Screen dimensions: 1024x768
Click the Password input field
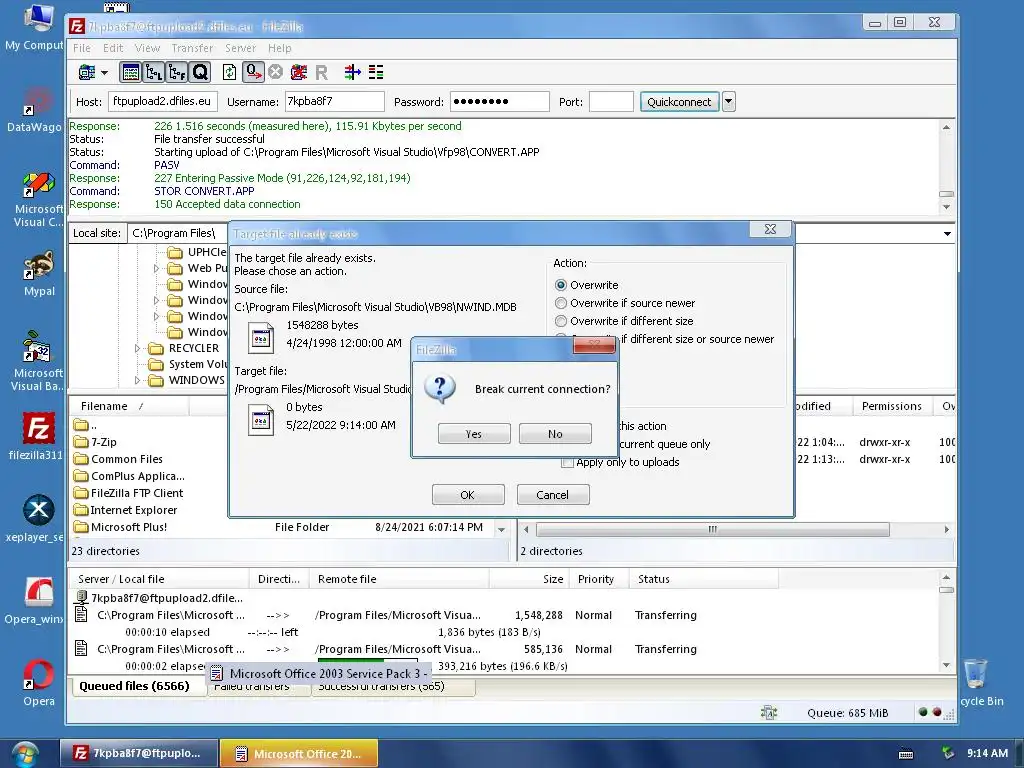coord(500,101)
